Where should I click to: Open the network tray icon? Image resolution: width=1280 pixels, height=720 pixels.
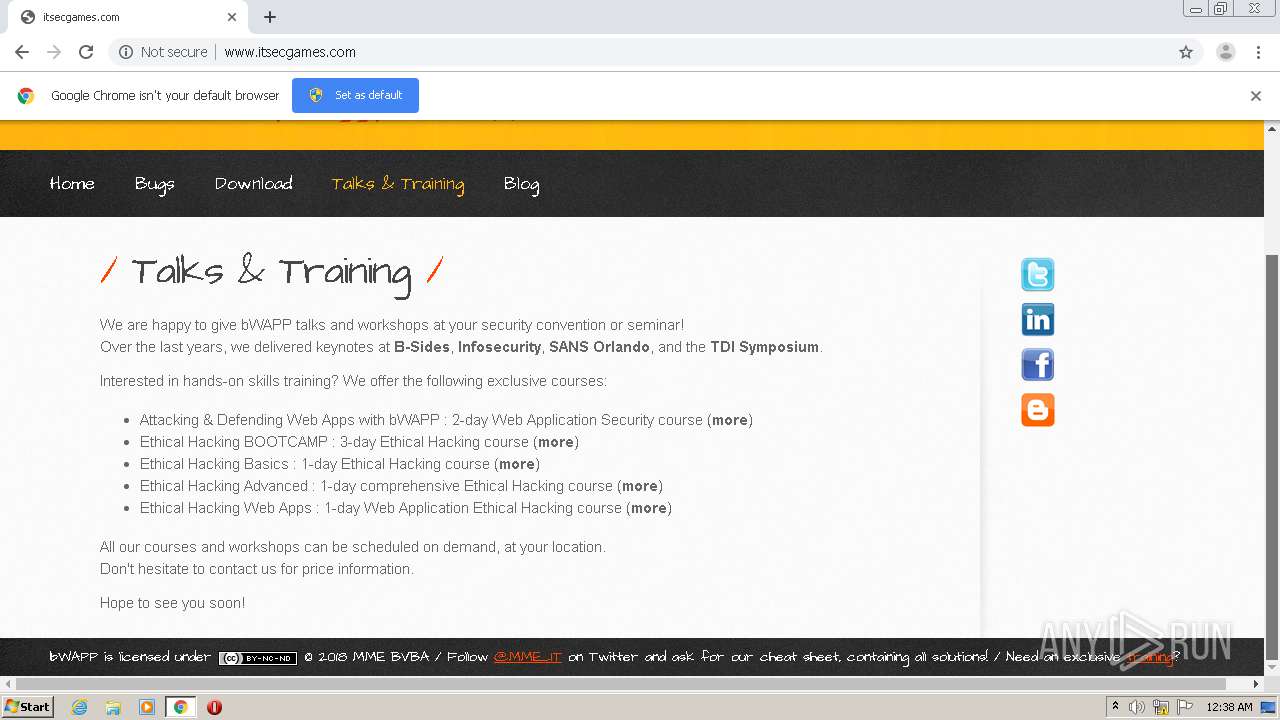(x=1161, y=707)
